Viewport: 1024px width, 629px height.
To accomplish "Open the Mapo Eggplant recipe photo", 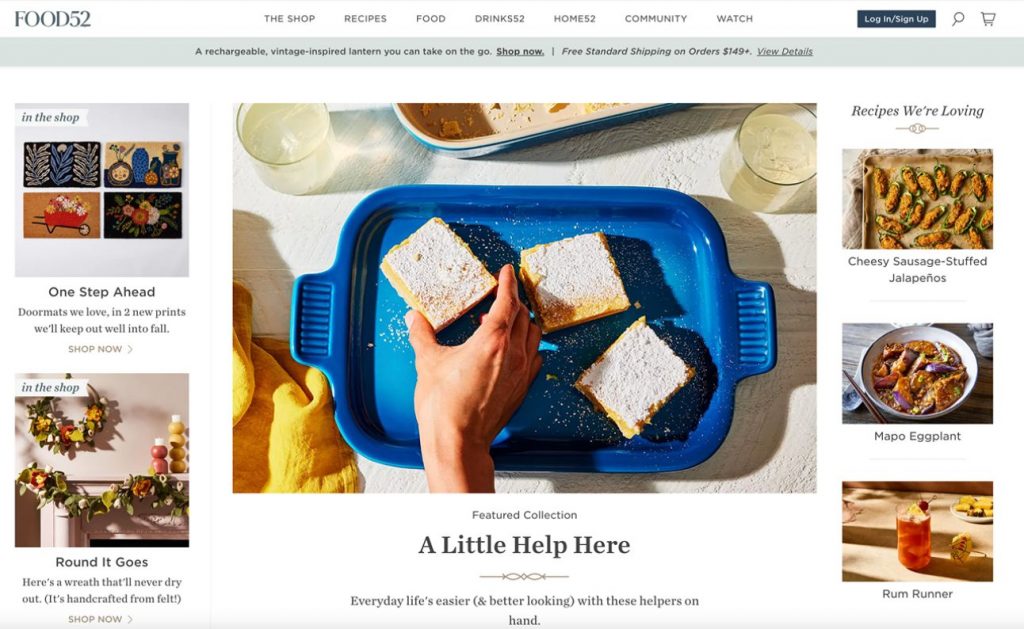I will click(x=917, y=373).
